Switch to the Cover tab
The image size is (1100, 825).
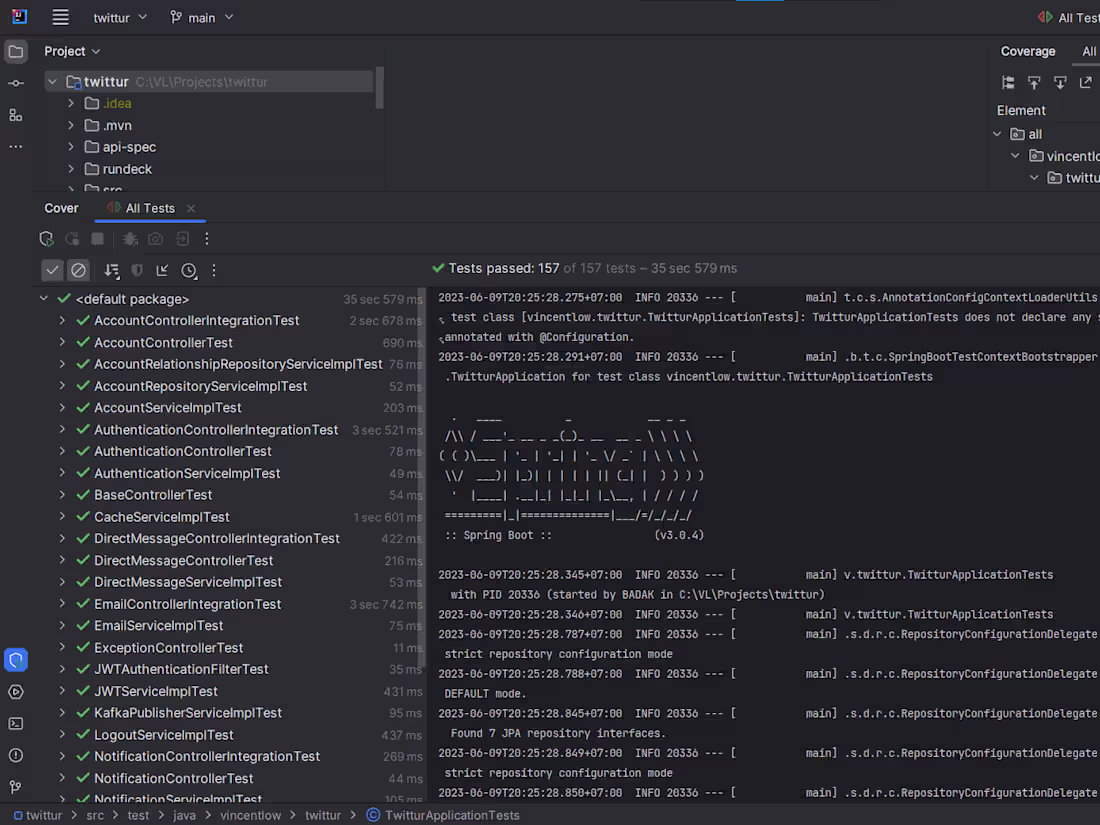pyautogui.click(x=61, y=208)
